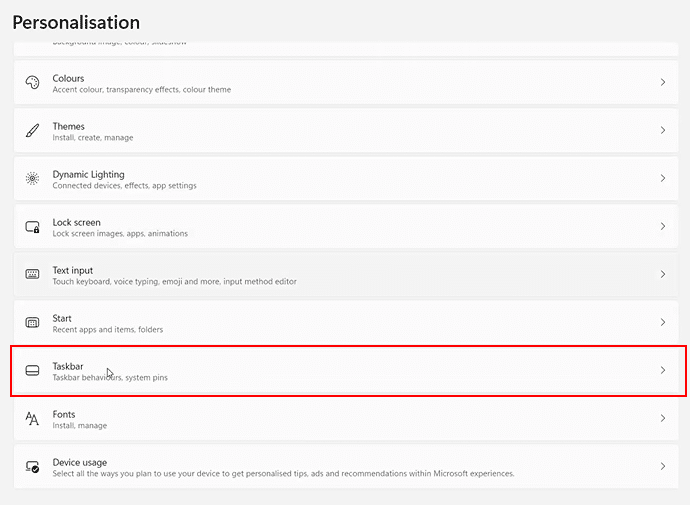Click the Themes paintbrush icon
This screenshot has height=505, width=690.
point(32,131)
